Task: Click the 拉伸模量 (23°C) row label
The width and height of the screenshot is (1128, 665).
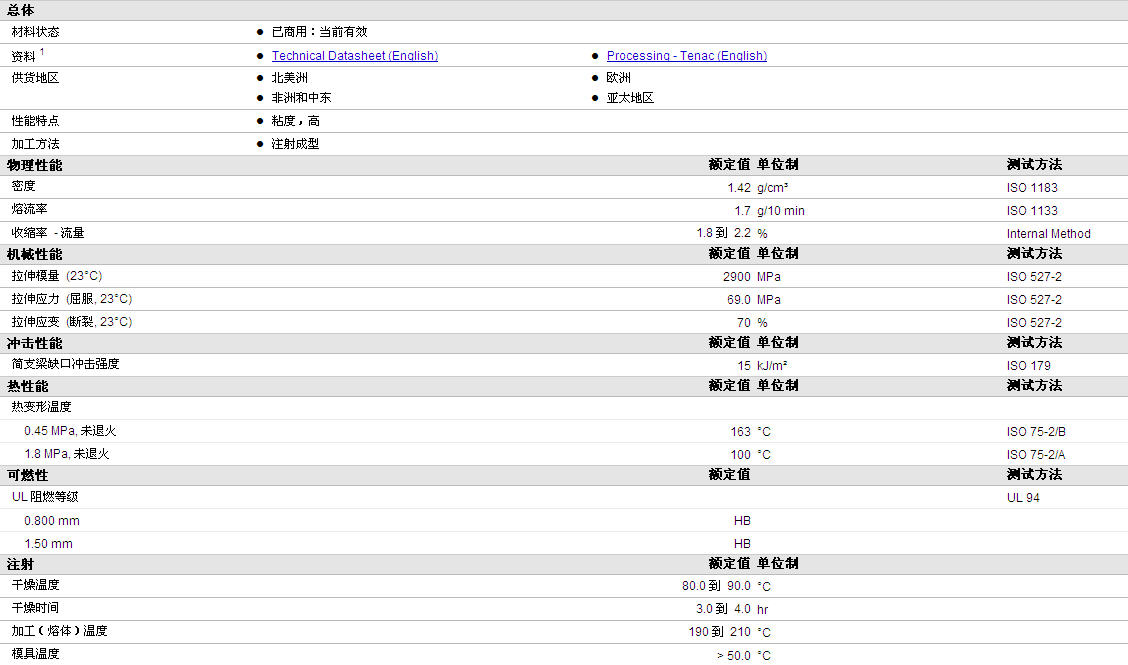Action: point(57,276)
